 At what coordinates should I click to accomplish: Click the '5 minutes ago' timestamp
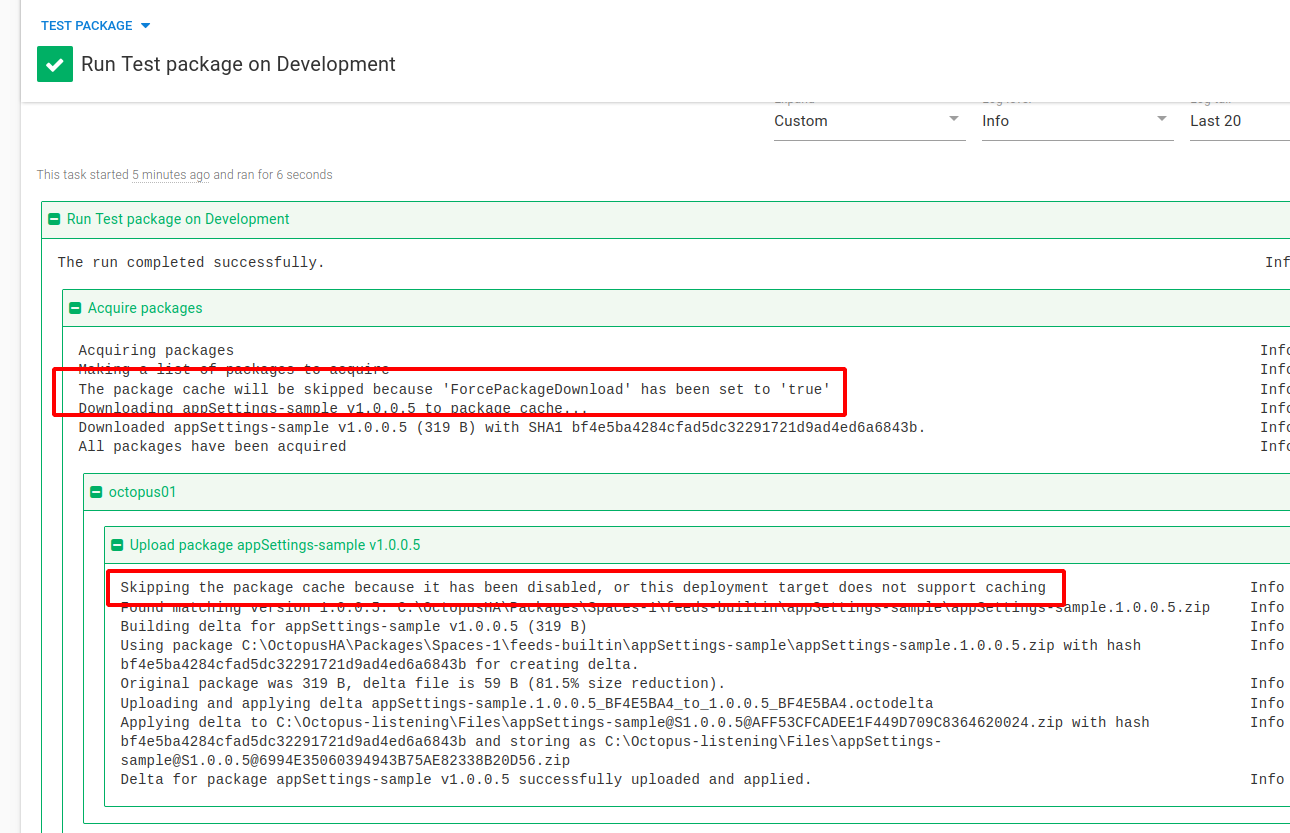(171, 175)
